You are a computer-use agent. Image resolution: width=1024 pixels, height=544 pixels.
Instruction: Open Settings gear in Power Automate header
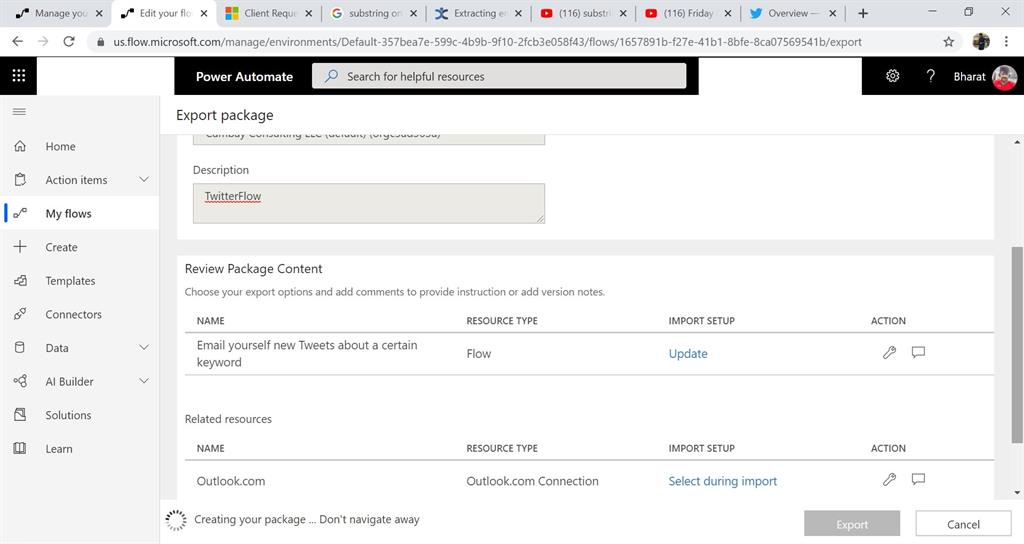click(892, 76)
